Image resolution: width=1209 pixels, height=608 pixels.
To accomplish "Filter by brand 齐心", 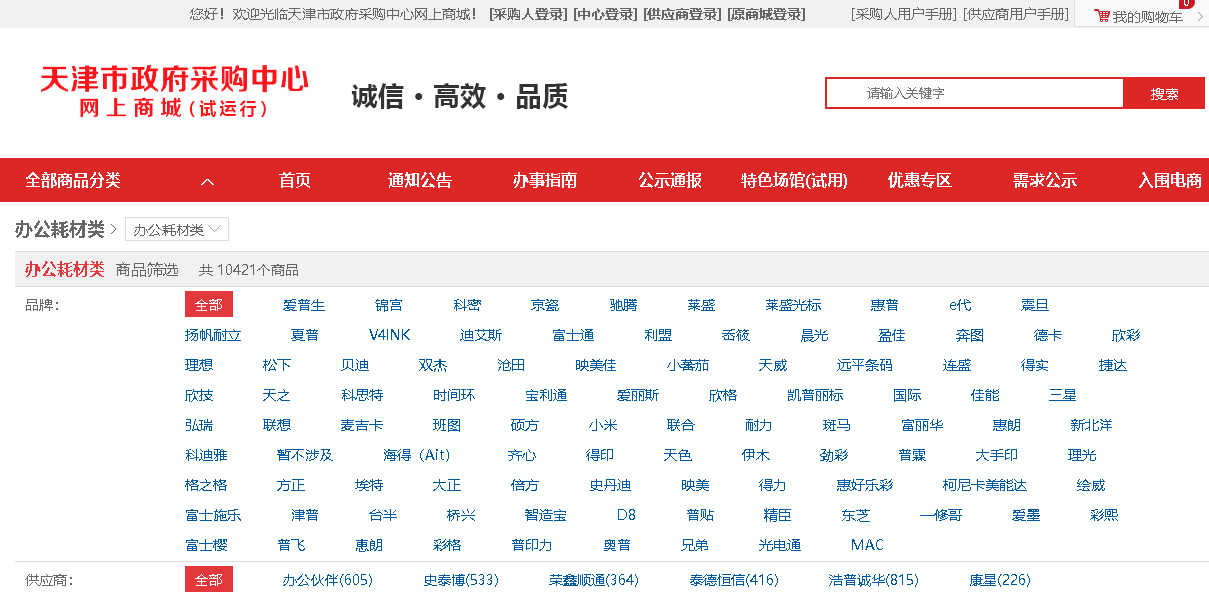I will click(x=522, y=456).
